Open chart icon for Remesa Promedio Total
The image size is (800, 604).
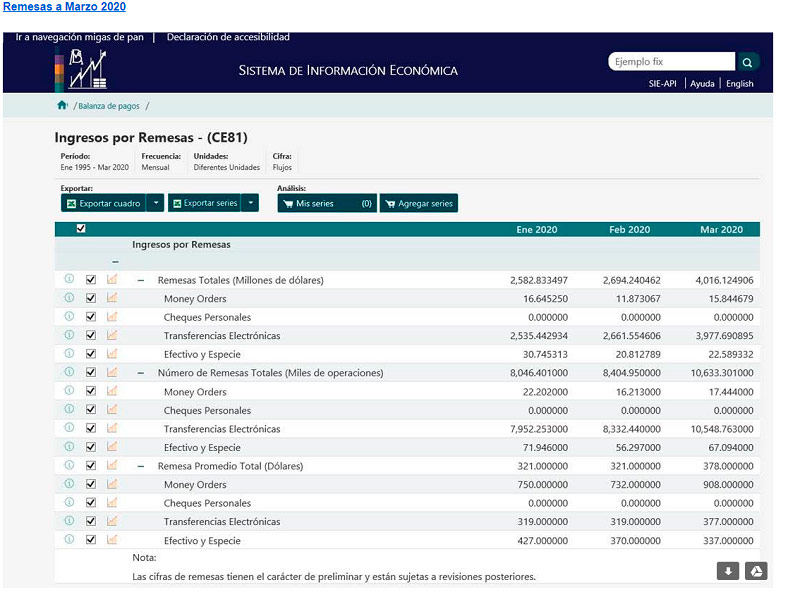(112, 466)
